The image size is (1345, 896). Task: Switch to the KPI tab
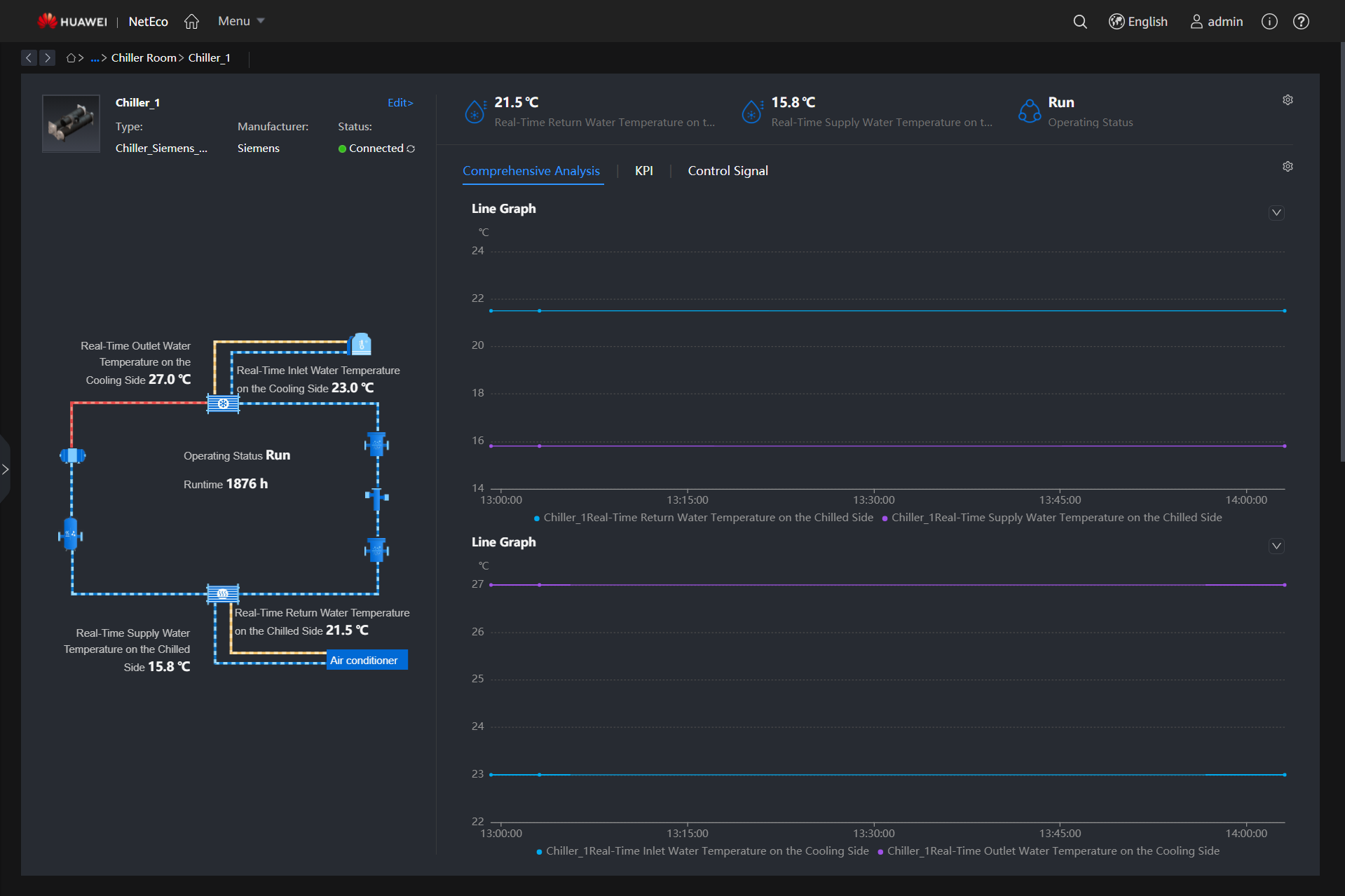(643, 171)
